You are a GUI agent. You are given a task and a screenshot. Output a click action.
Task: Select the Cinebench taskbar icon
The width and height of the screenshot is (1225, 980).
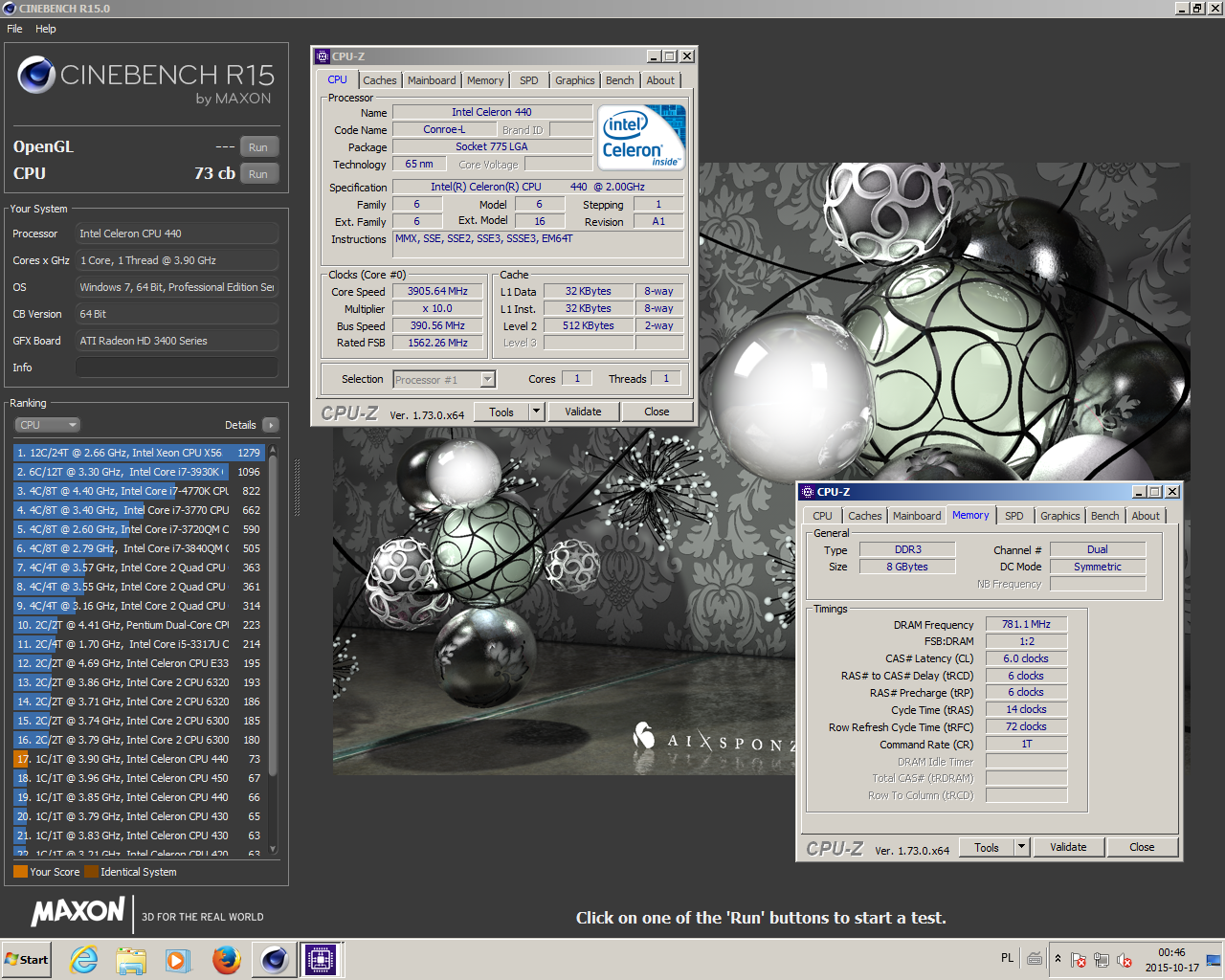pos(274,959)
